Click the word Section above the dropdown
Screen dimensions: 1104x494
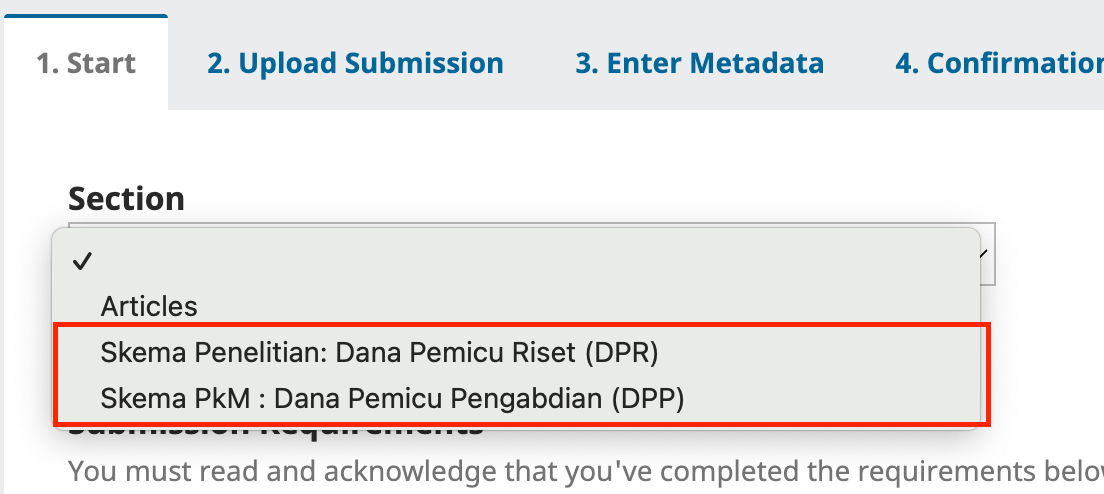point(126,198)
